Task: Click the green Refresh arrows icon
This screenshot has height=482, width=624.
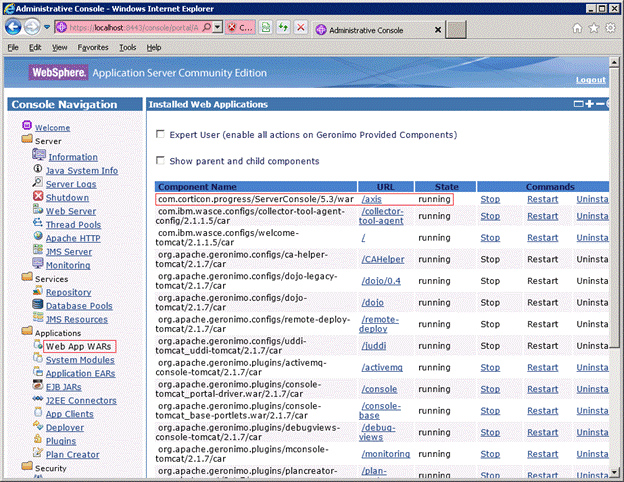Action: 283,27
